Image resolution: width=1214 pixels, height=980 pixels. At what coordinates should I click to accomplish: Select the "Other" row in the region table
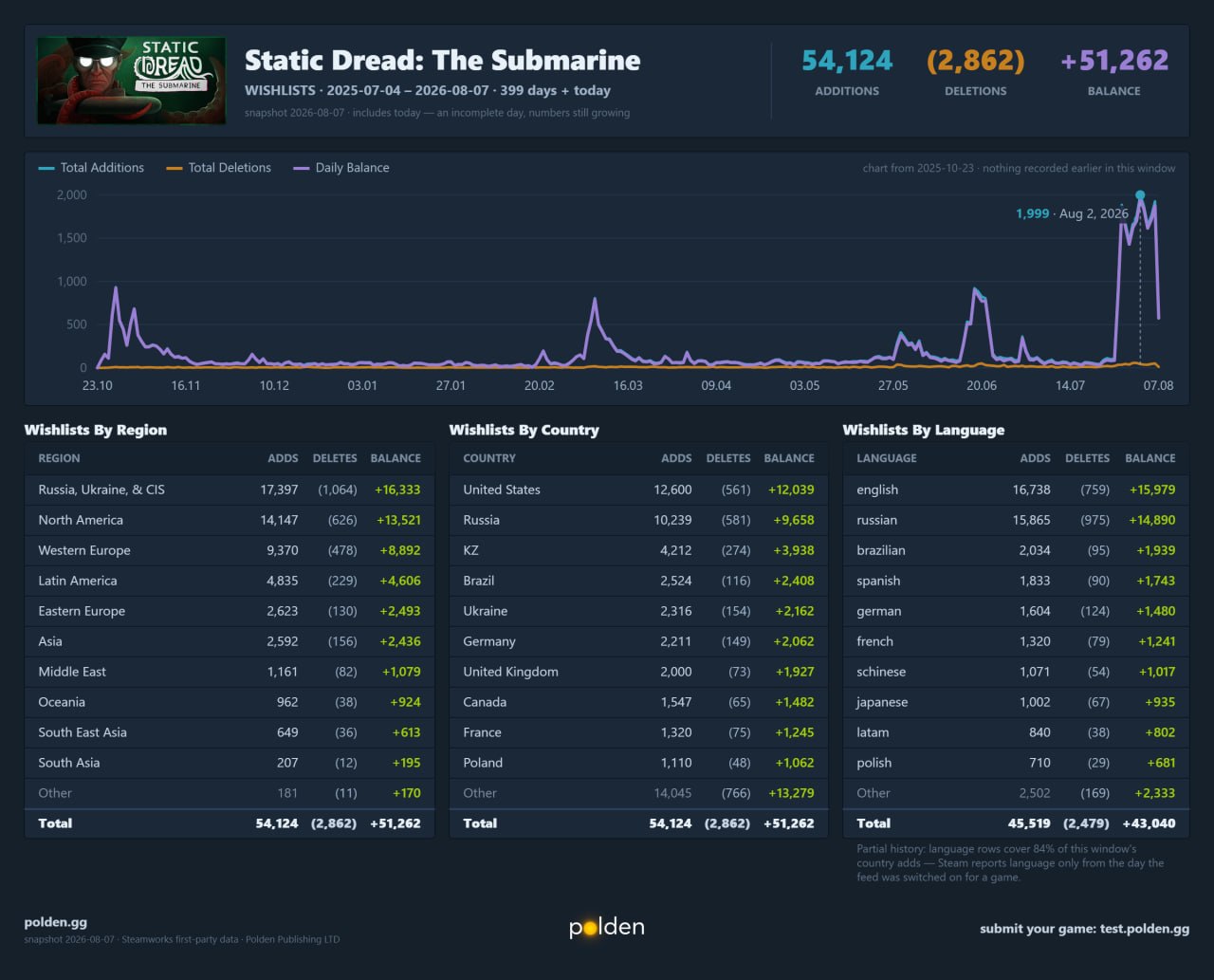(230, 793)
